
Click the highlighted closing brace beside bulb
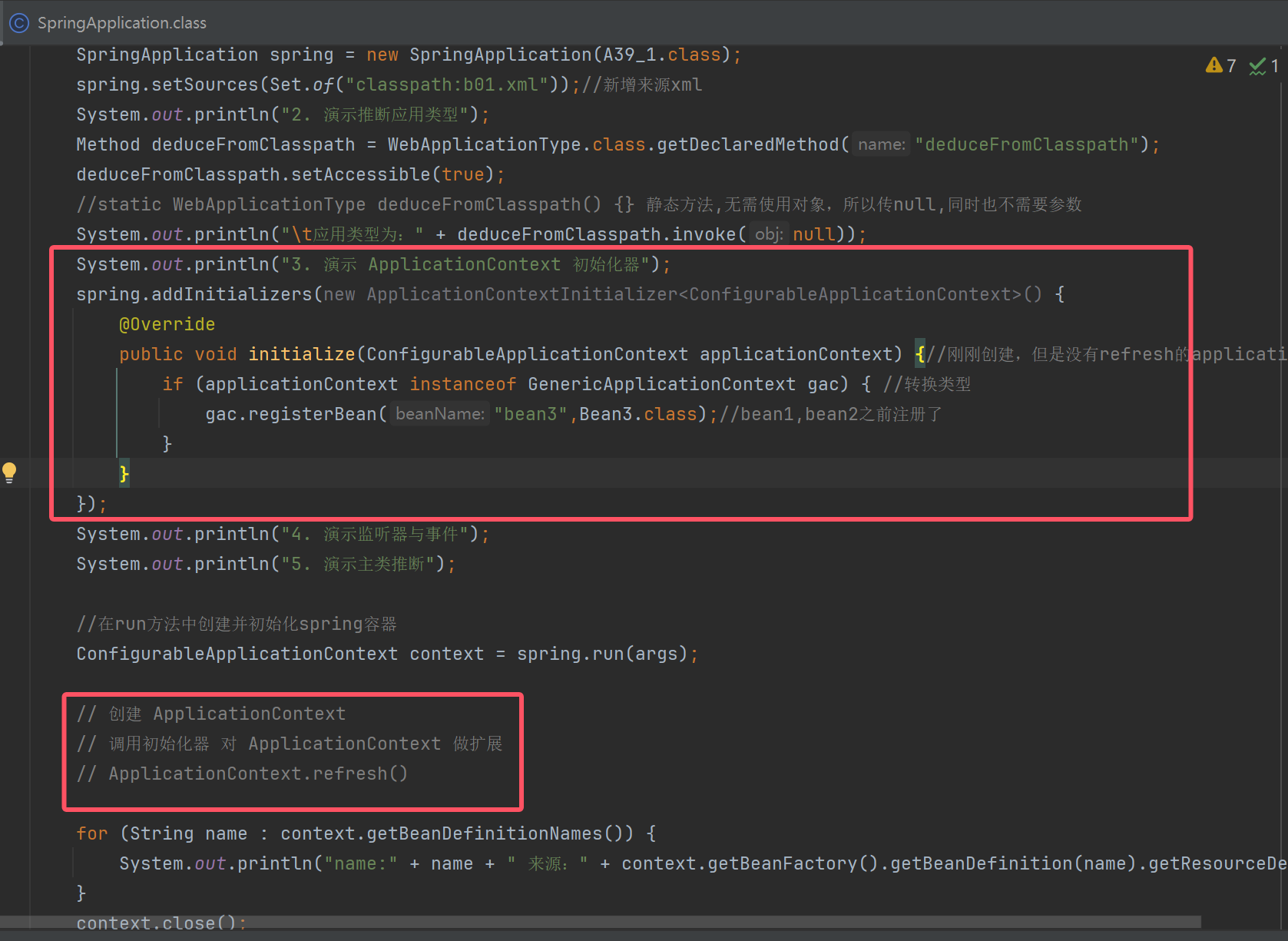124,473
